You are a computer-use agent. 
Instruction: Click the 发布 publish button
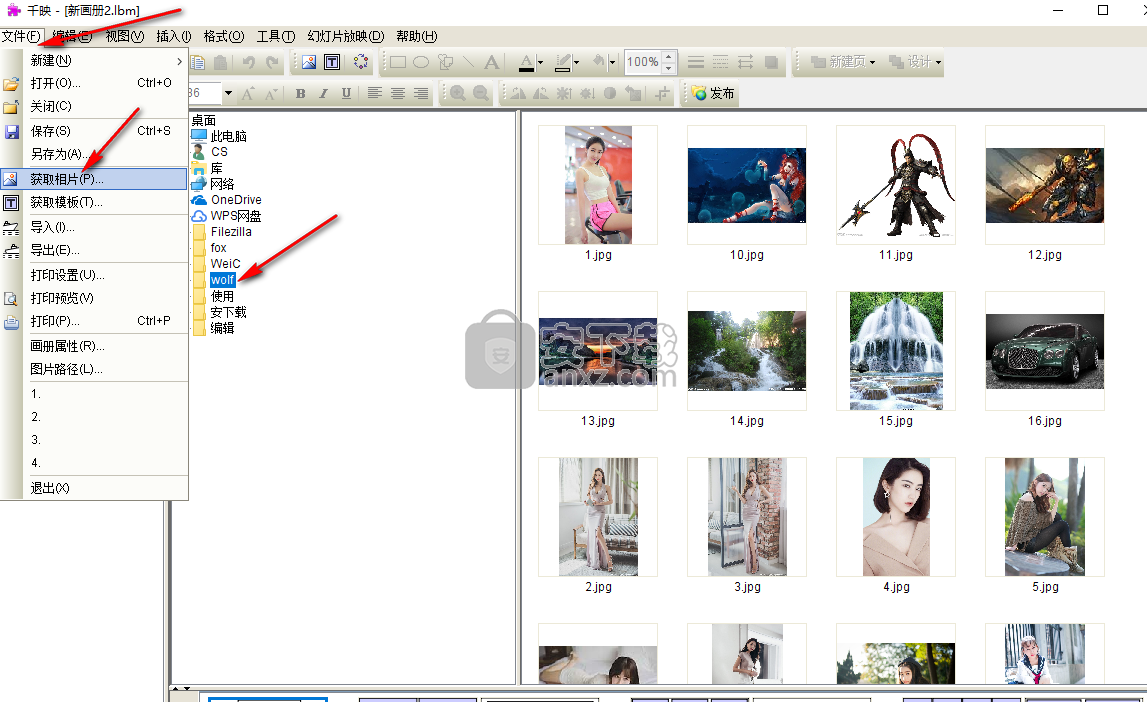pyautogui.click(x=713, y=94)
